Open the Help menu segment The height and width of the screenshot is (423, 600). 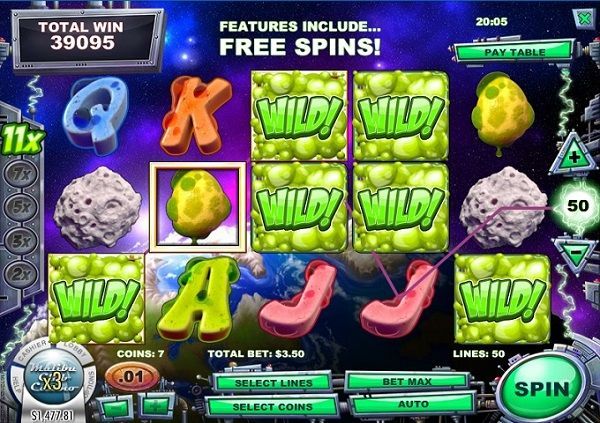(16, 381)
